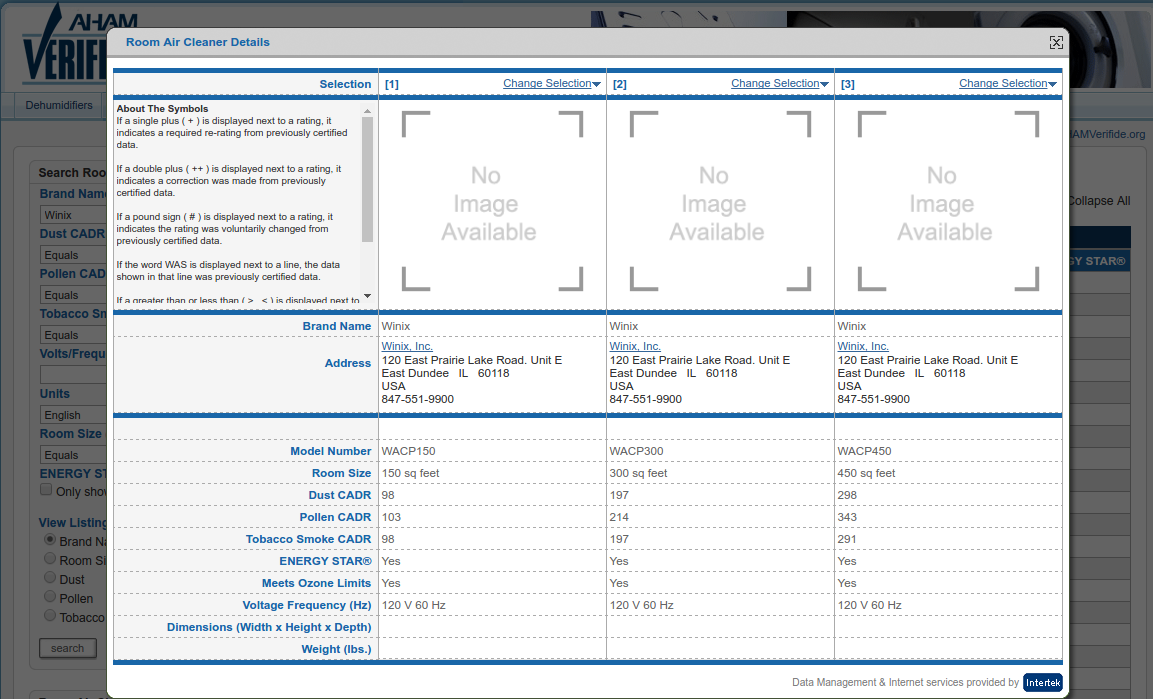
Task: Click the Meets Ozone Limits row label
Action: point(316,584)
